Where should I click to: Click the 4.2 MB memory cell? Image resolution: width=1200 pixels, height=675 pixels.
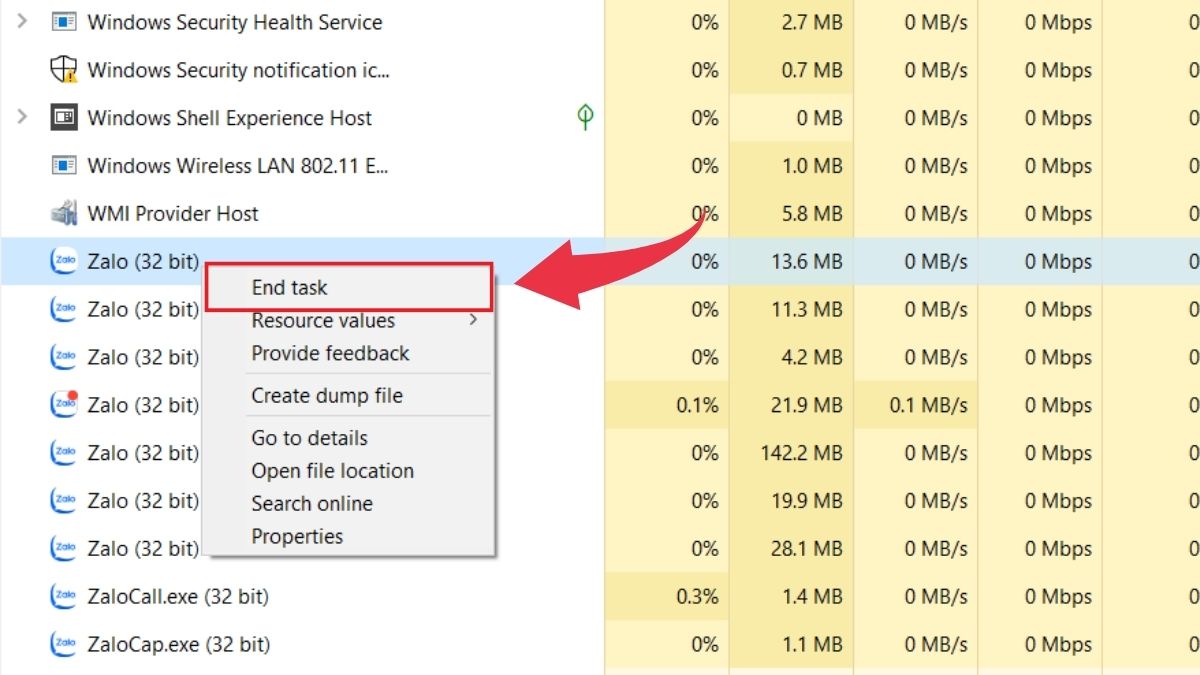[x=791, y=357]
